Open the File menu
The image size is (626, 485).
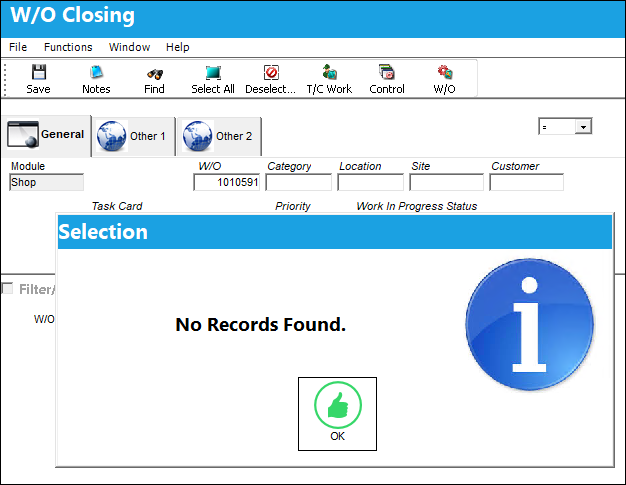pyautogui.click(x=18, y=47)
